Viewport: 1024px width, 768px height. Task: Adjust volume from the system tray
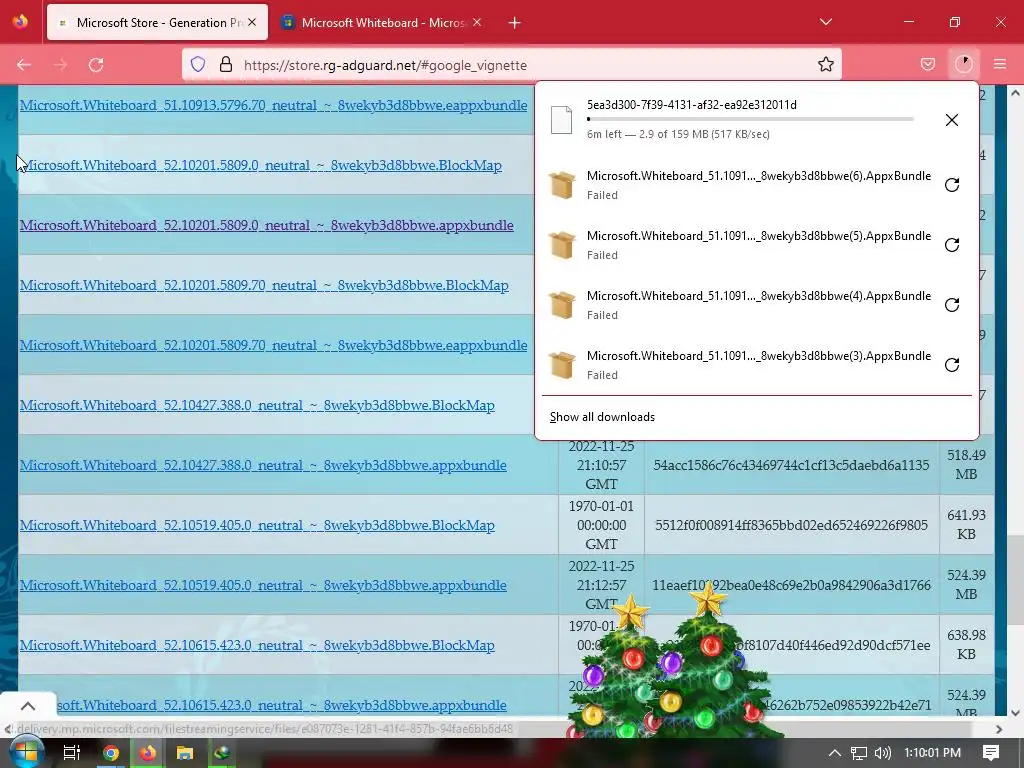[x=882, y=753]
